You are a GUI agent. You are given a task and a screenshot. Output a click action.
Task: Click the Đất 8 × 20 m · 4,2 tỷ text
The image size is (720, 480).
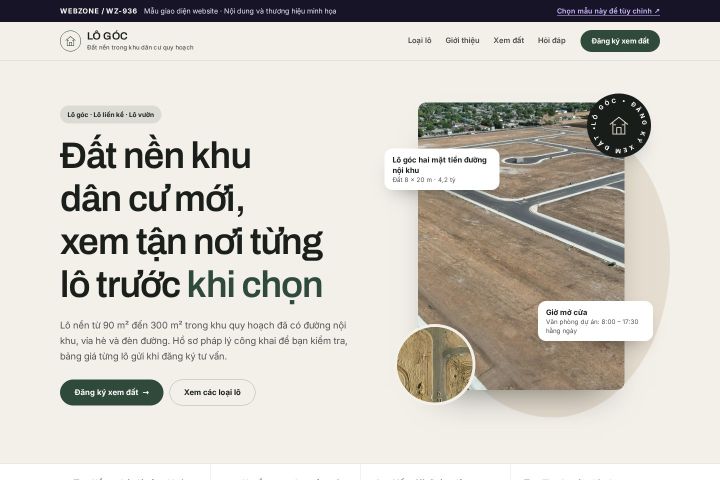tap(424, 180)
